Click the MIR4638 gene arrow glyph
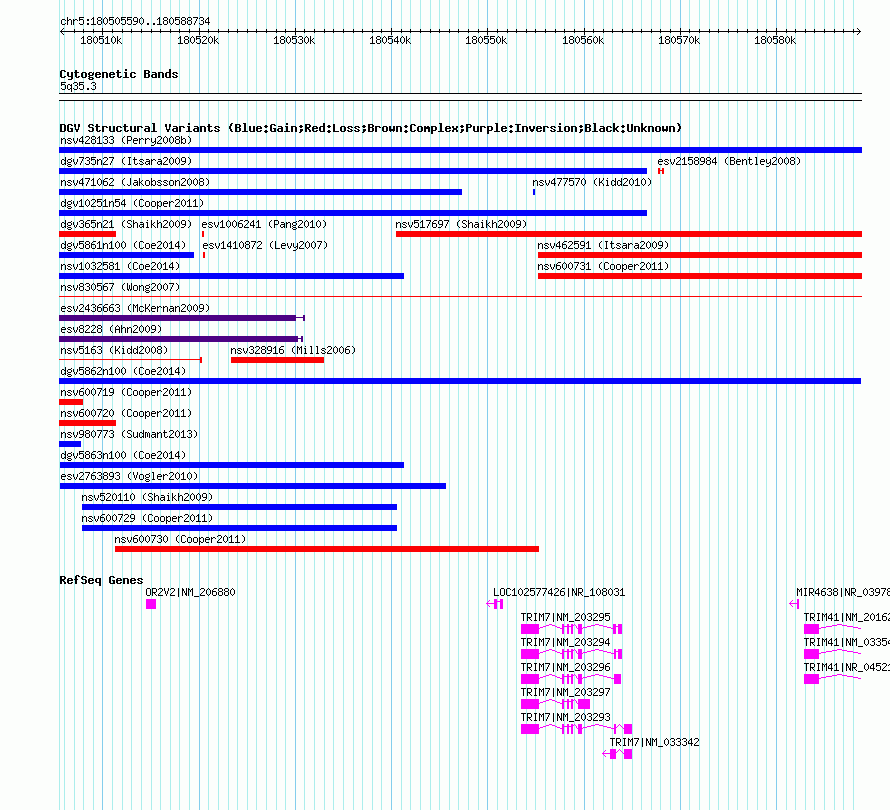 [x=794, y=604]
